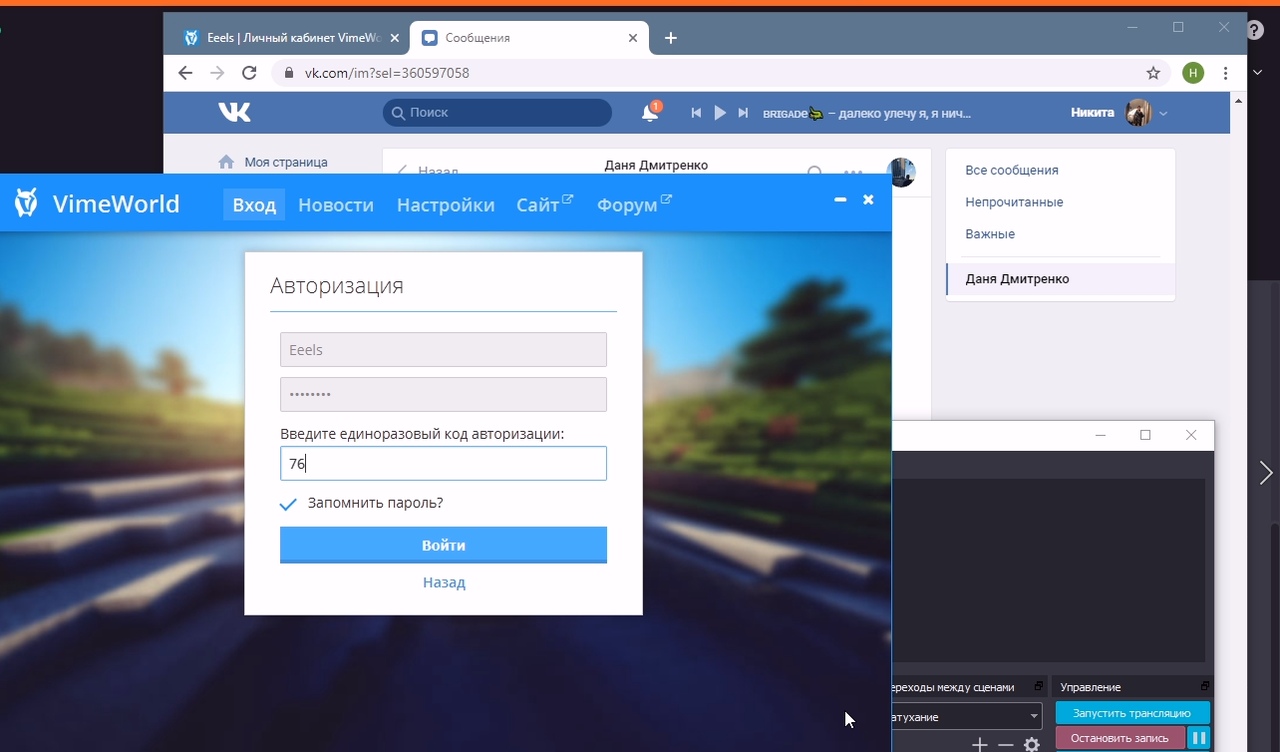Add a scene transition in OBS

[x=980, y=744]
